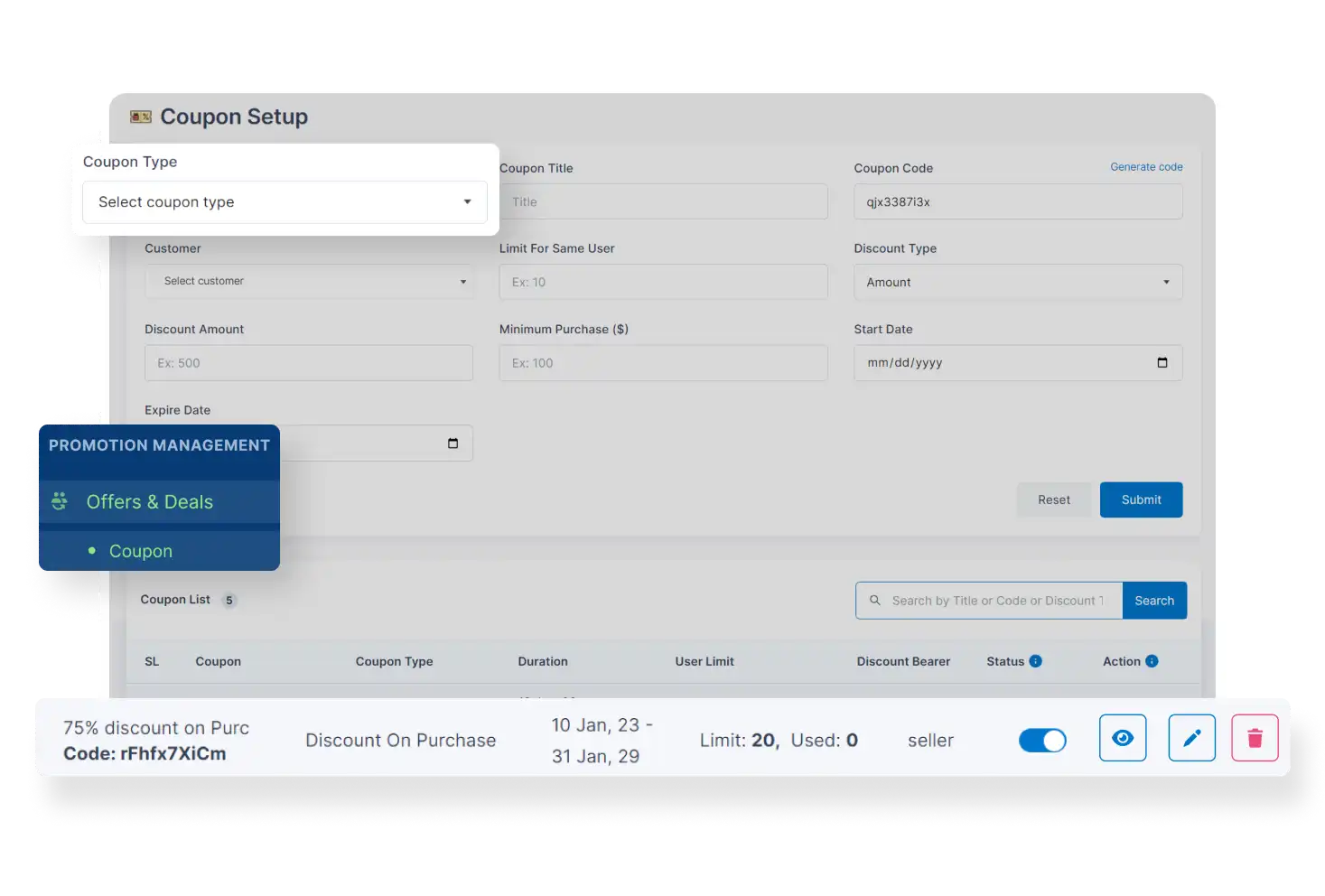Screen dimensions: 1325x896
Task: Delete the coupon via the trash icon
Action: click(x=1254, y=738)
